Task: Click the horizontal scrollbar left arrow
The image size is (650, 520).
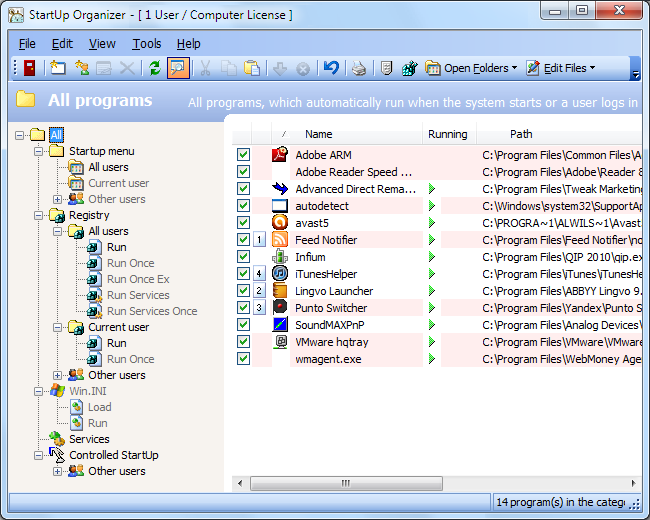Action: click(240, 483)
